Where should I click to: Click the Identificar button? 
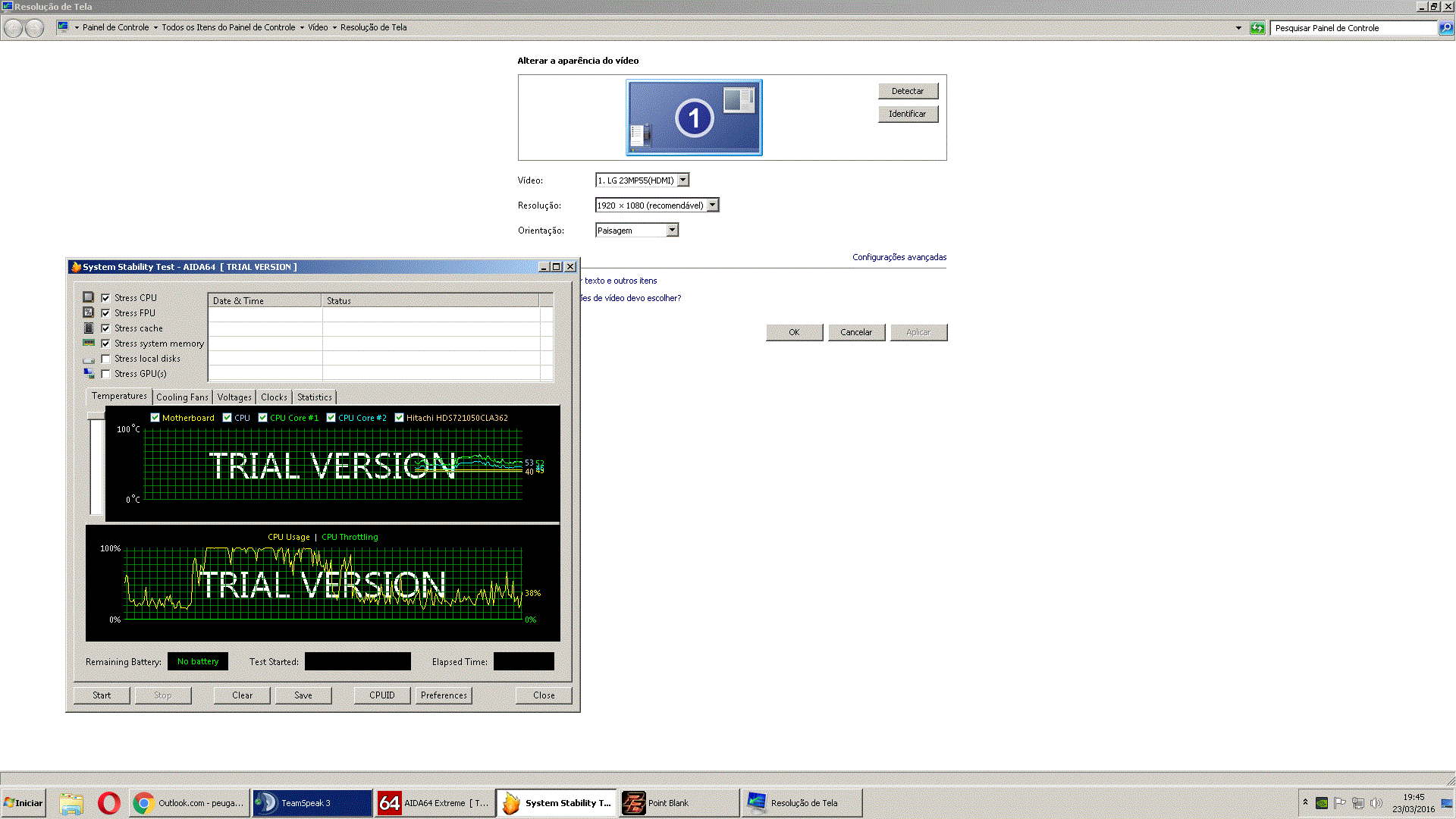[908, 114]
